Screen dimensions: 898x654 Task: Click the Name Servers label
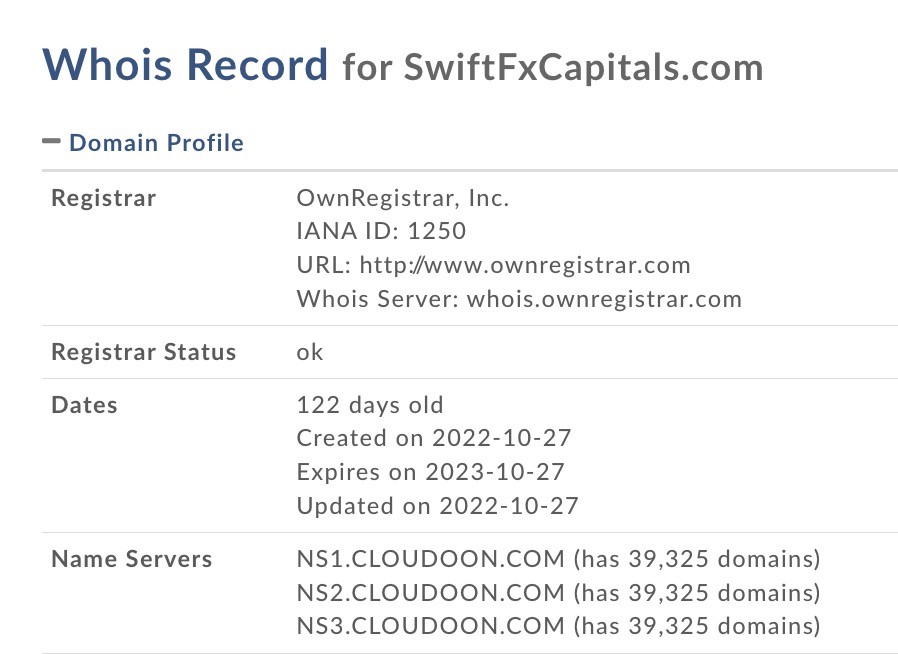132,559
